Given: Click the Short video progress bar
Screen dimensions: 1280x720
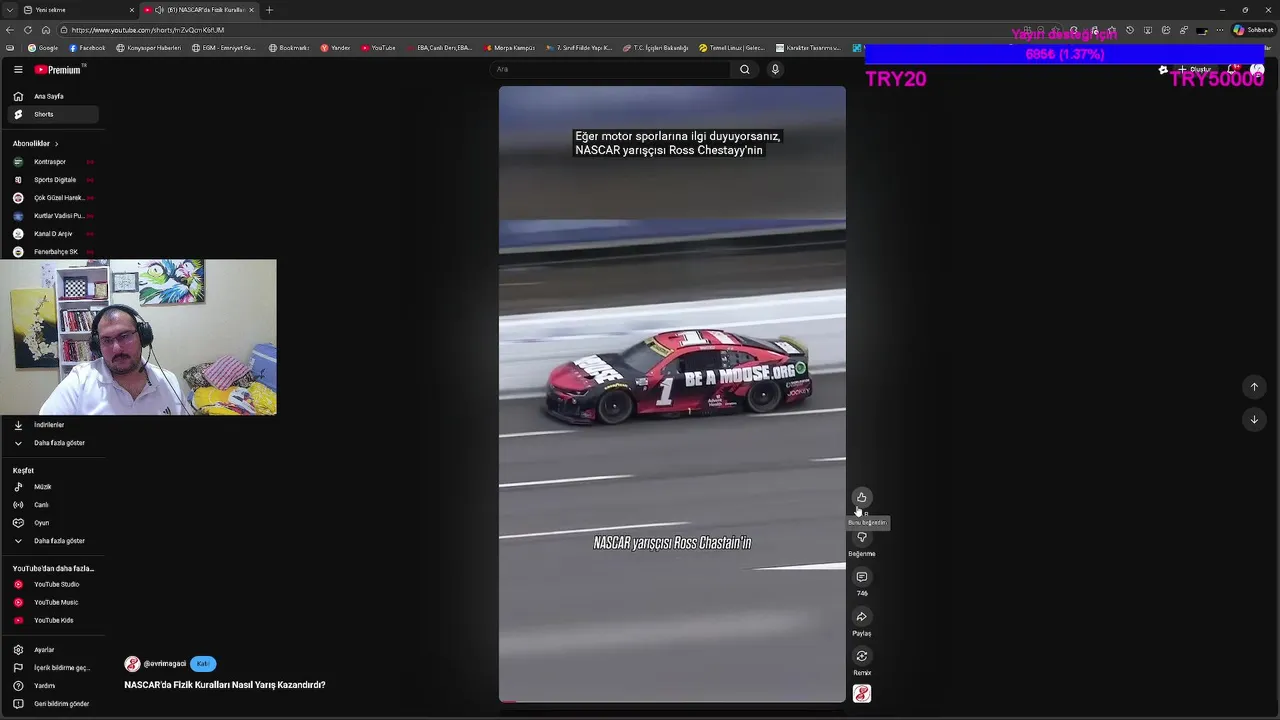Looking at the screenshot, I should pyautogui.click(x=672, y=701).
